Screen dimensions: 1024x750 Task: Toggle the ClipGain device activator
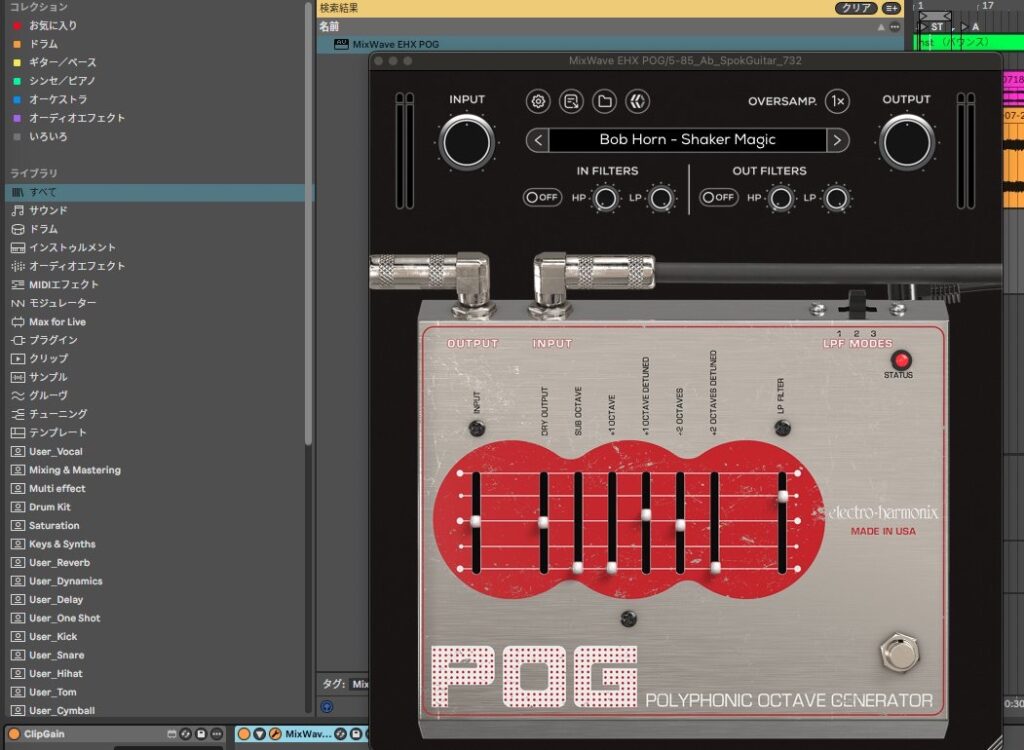(14, 734)
